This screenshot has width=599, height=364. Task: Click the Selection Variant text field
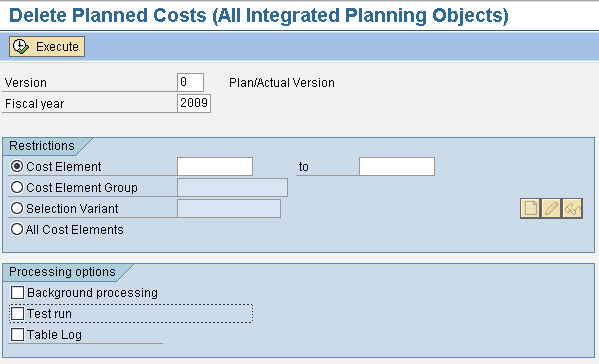(229, 209)
